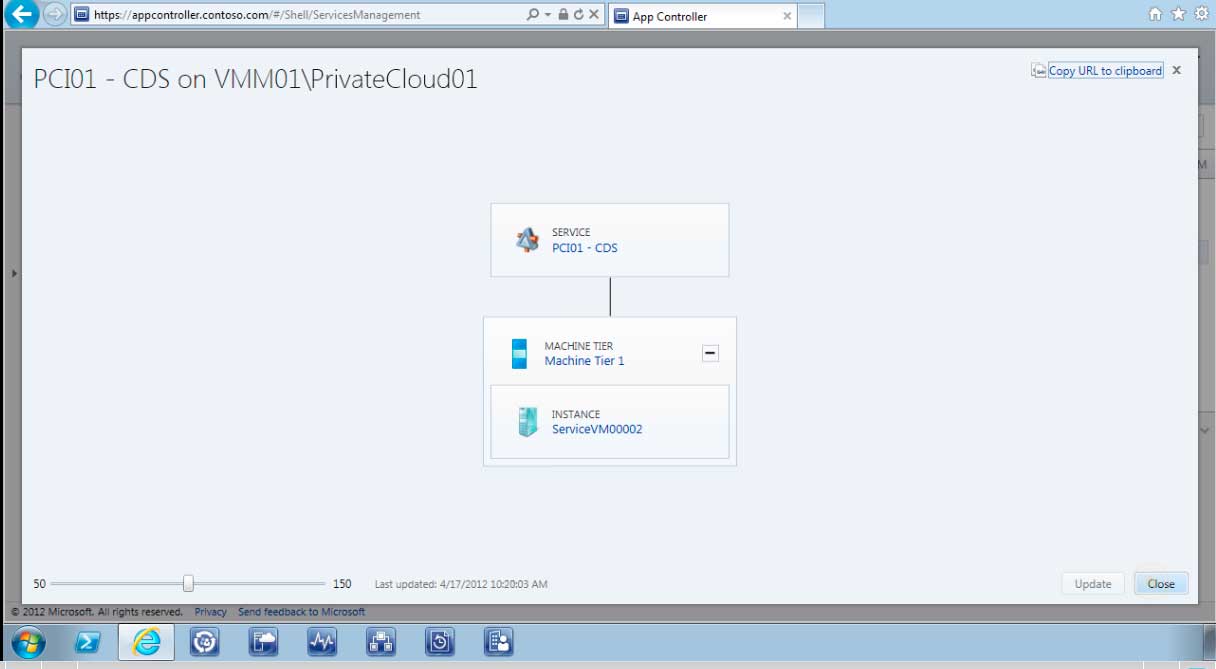
Task: Refresh the page with the reload icon
Action: pyautogui.click(x=578, y=14)
